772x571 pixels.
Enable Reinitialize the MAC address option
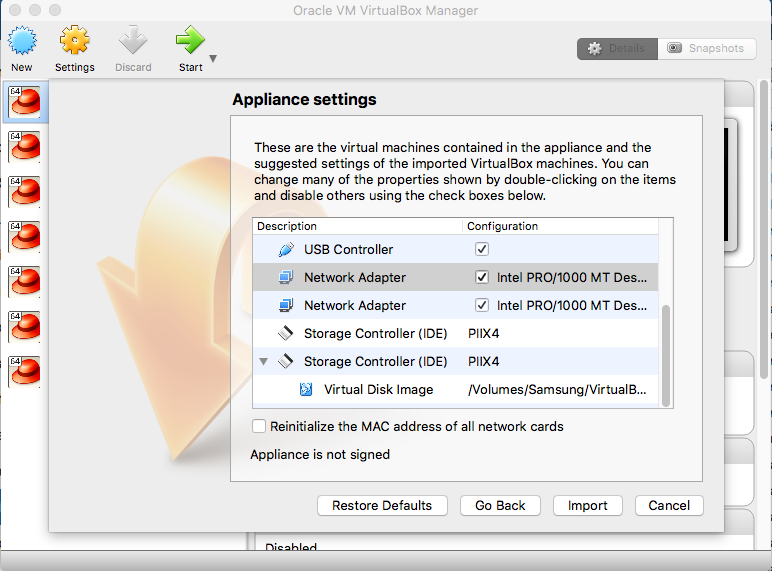(x=260, y=426)
